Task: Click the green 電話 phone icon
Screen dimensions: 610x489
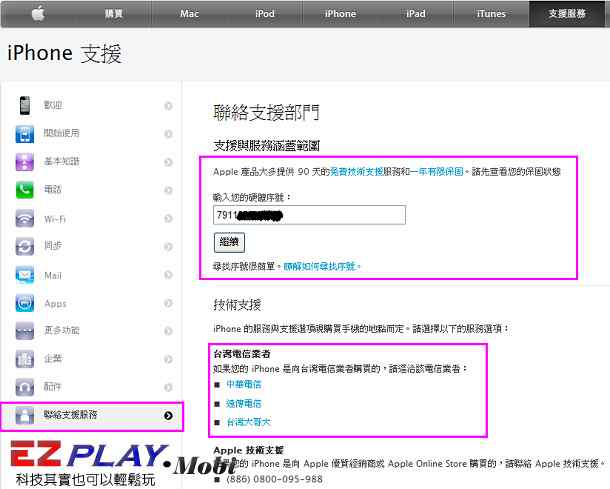Action: coord(25,190)
